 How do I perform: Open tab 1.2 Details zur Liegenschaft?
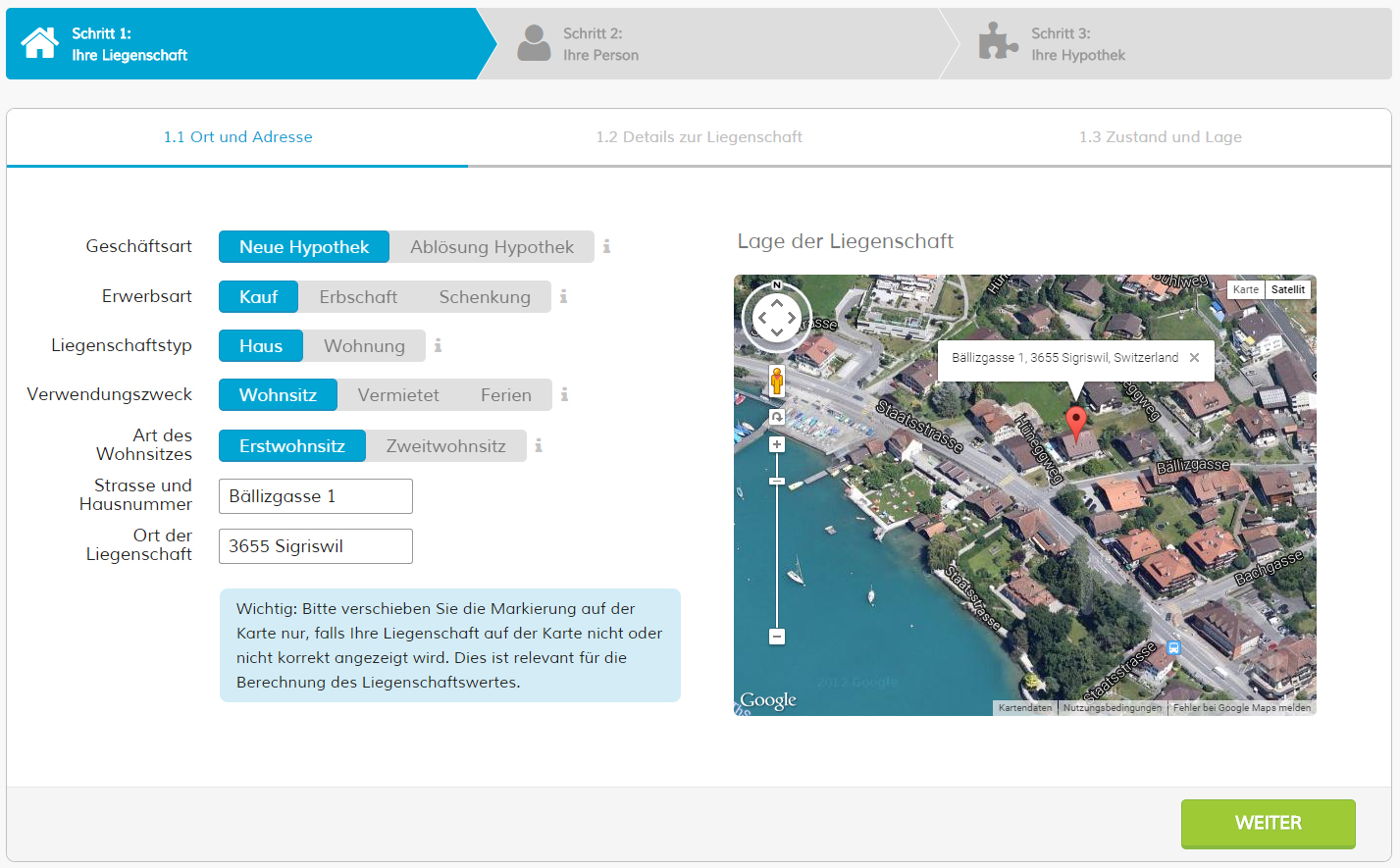click(x=699, y=137)
